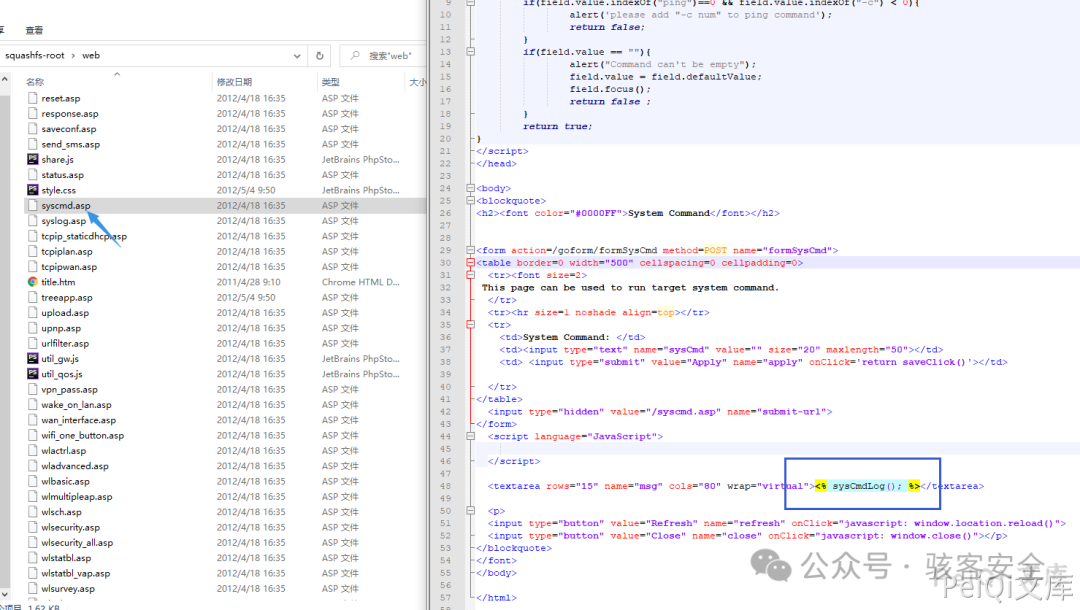1080x610 pixels.
Task: Click the status.asp file icon
Action: (32, 175)
